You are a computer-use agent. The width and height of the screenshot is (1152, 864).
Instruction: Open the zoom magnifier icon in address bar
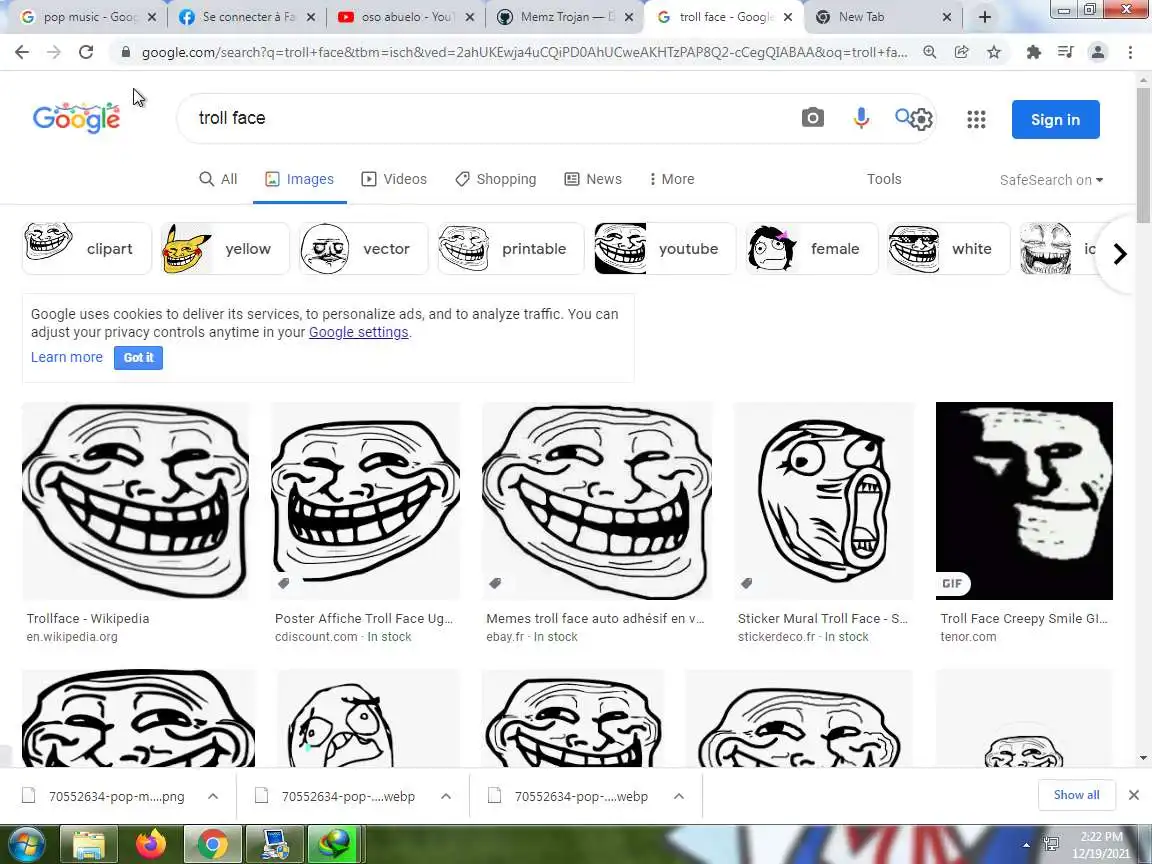tap(929, 52)
